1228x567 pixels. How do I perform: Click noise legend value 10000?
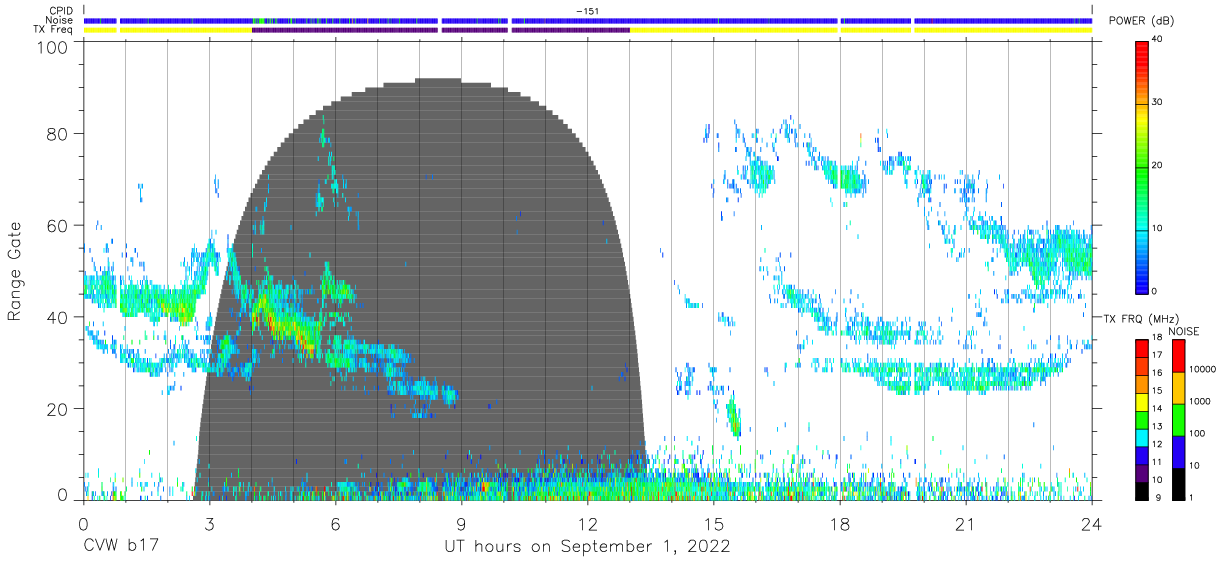click(1202, 370)
